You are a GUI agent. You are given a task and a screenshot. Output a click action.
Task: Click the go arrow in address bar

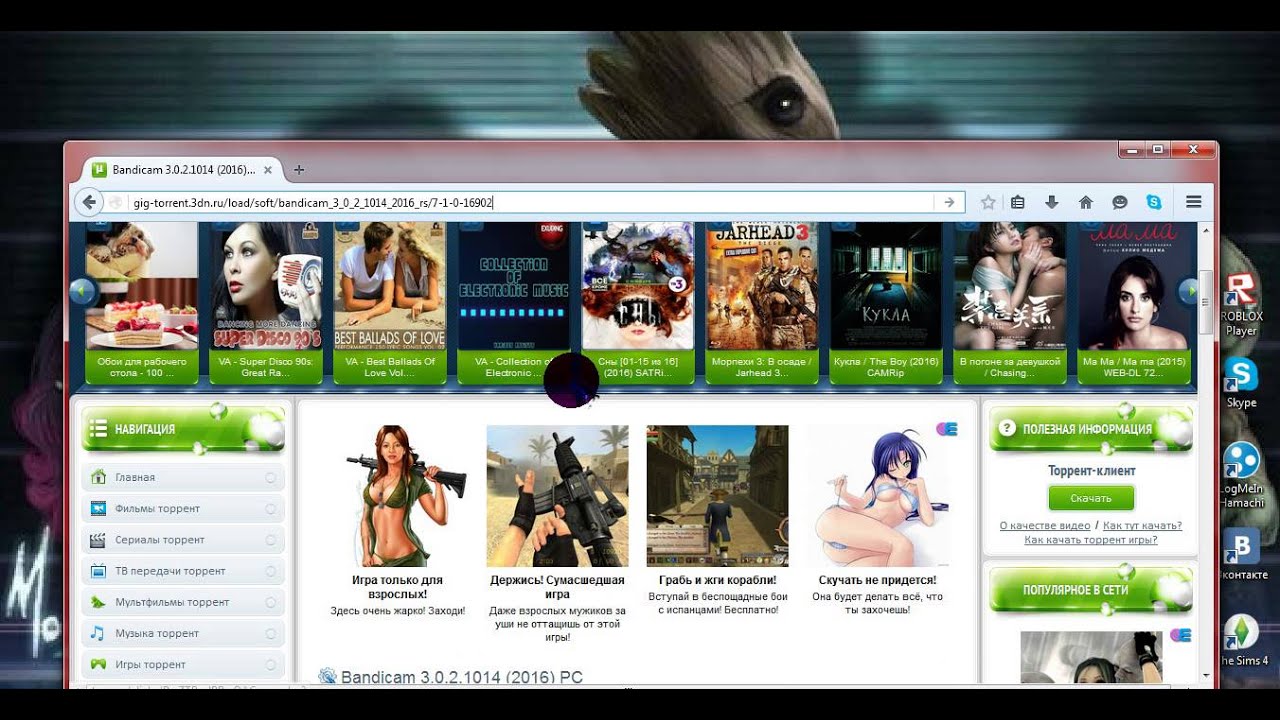point(950,202)
